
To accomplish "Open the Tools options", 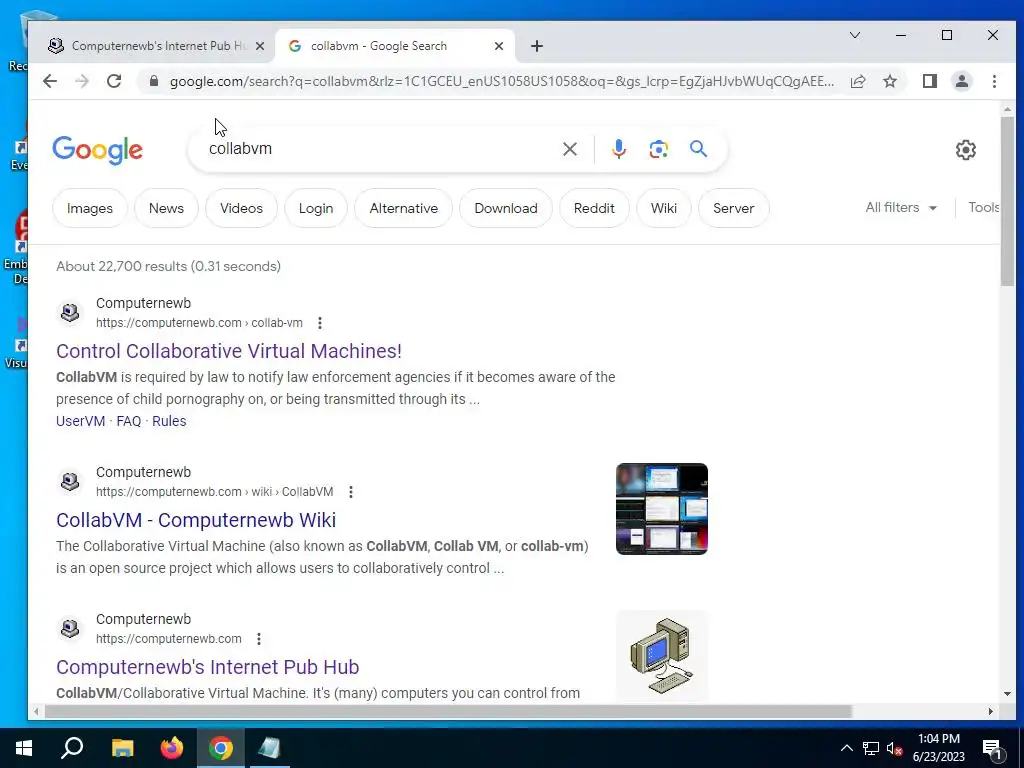I will click(x=984, y=208).
